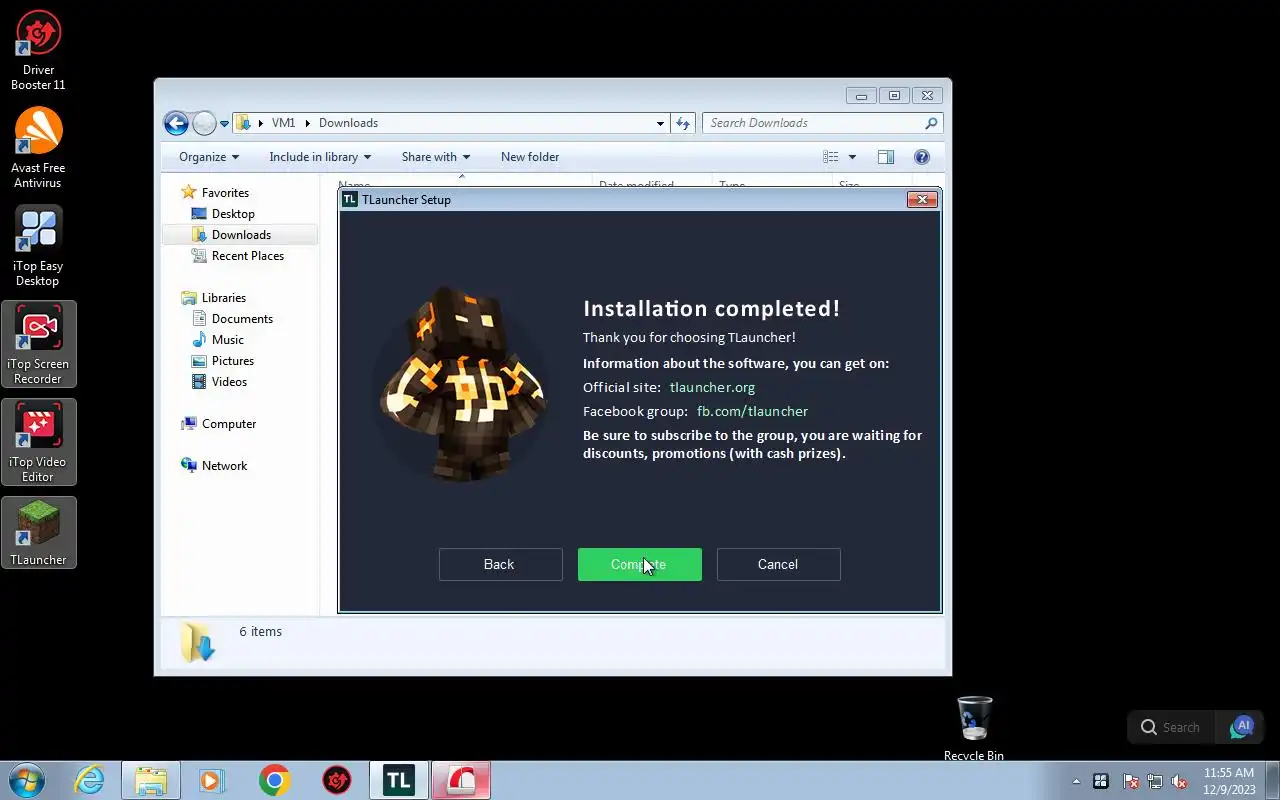Expand the address bar history dropdown

(660, 123)
